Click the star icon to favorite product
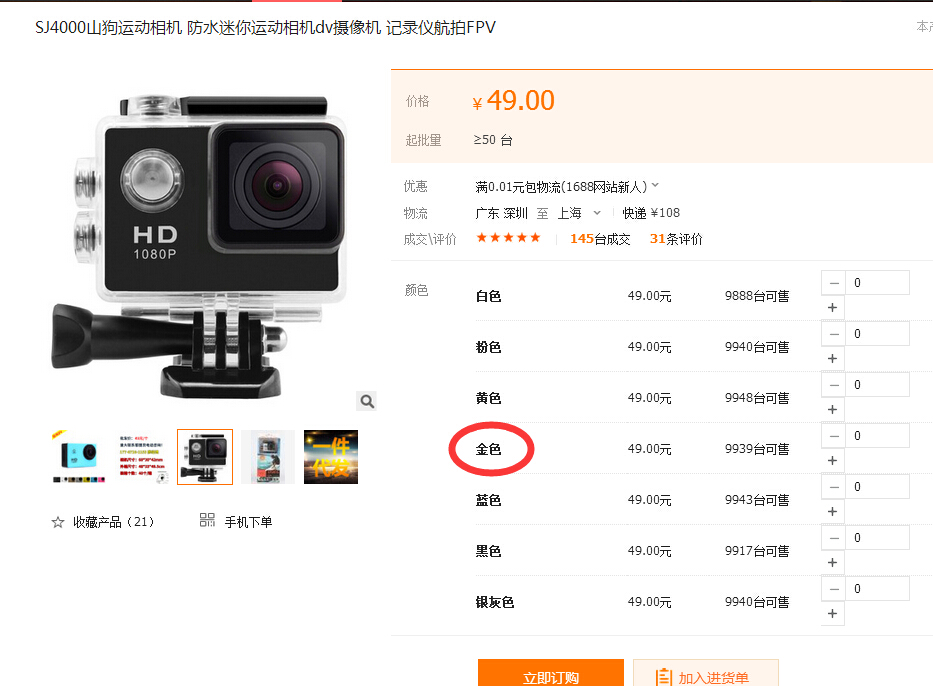 pos(58,522)
